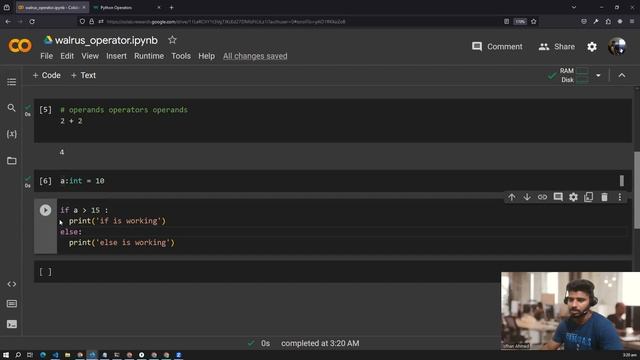Open the Insert menu
640x360 pixels.
click(x=116, y=56)
